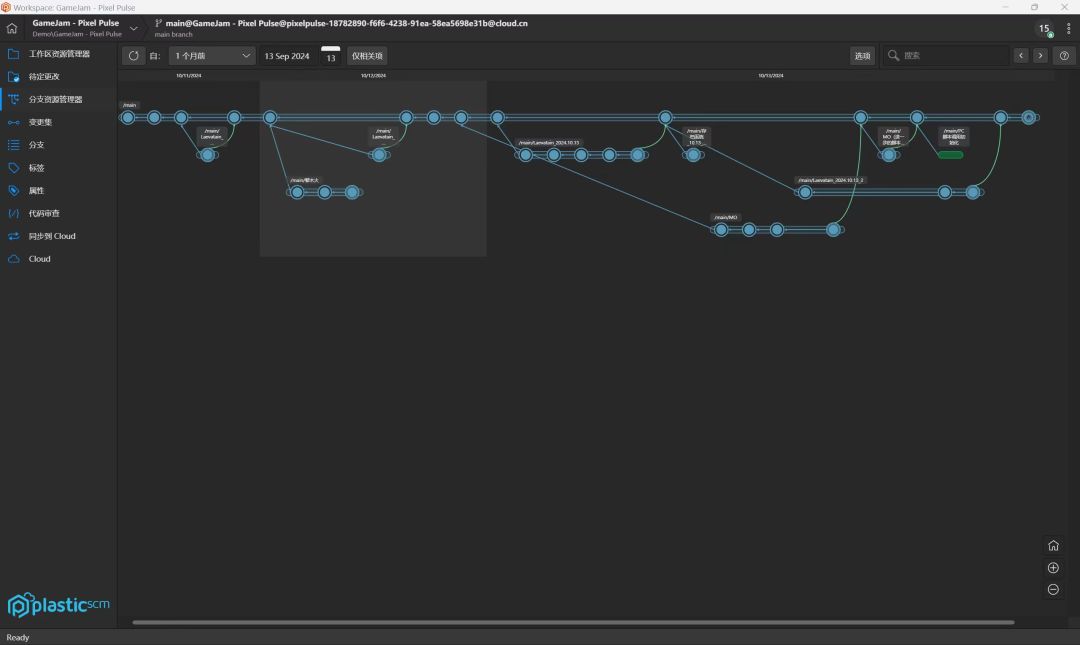Zoom in on the branch diagram
This screenshot has height=645, width=1080.
tap(1053, 568)
